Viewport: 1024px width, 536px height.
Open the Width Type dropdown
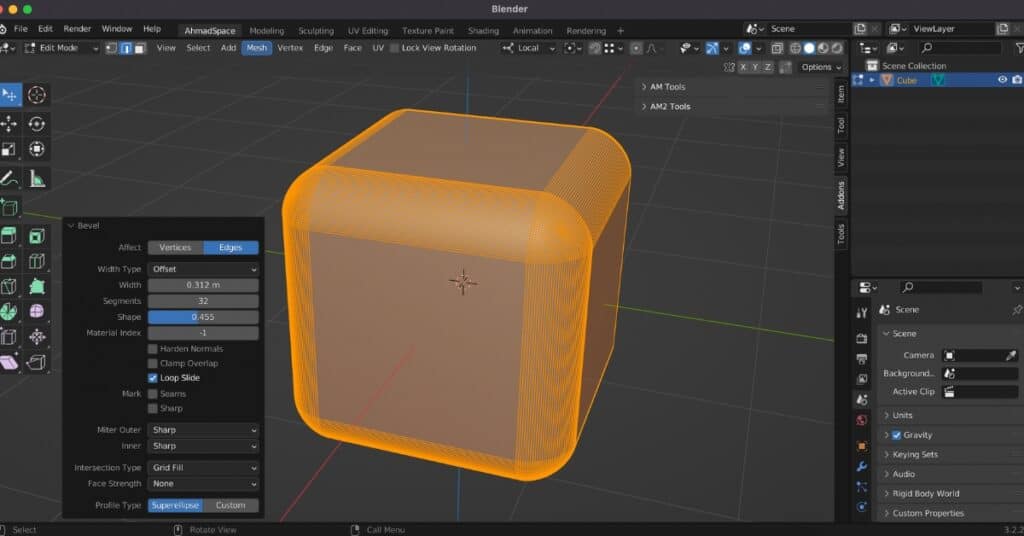pos(203,269)
